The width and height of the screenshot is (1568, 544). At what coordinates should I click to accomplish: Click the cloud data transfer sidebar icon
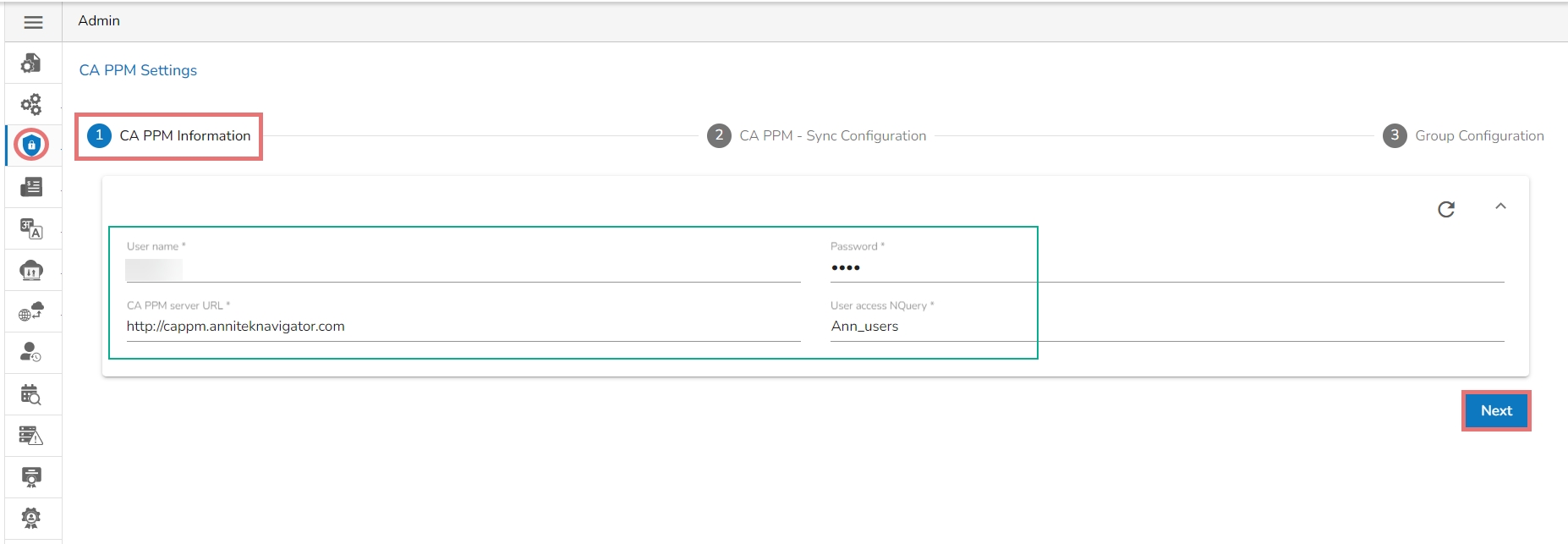31,270
